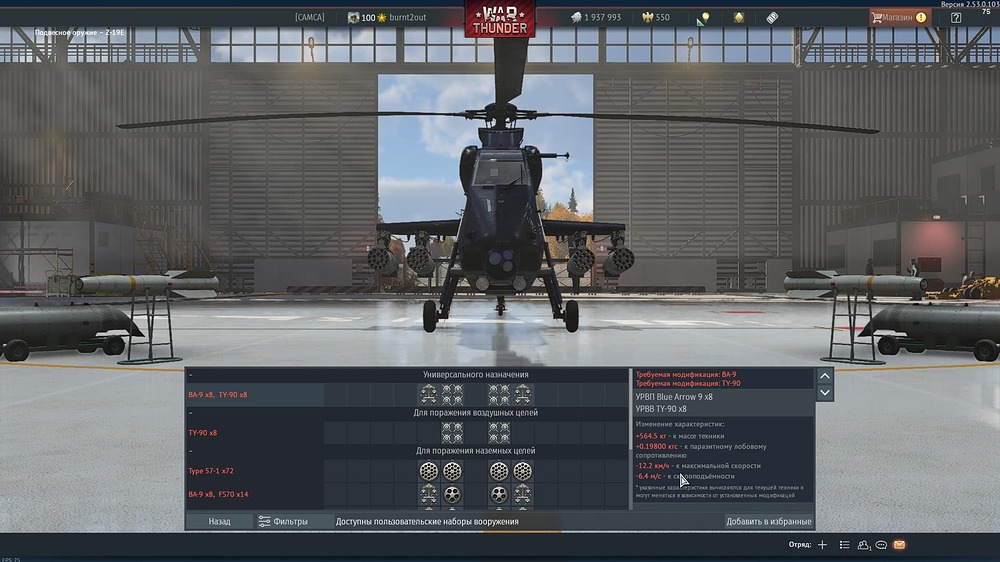
Task: Click the Назад back button
Action: [x=219, y=521]
